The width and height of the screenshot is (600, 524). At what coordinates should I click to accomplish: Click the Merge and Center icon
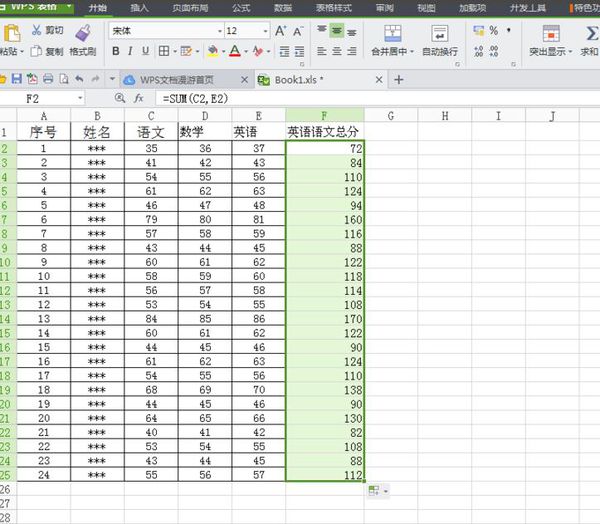point(393,33)
